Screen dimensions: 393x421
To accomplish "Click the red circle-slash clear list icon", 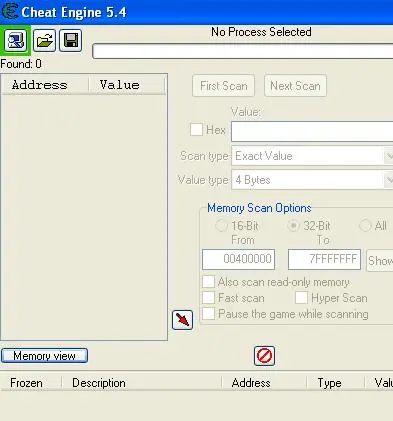I will [264, 356].
